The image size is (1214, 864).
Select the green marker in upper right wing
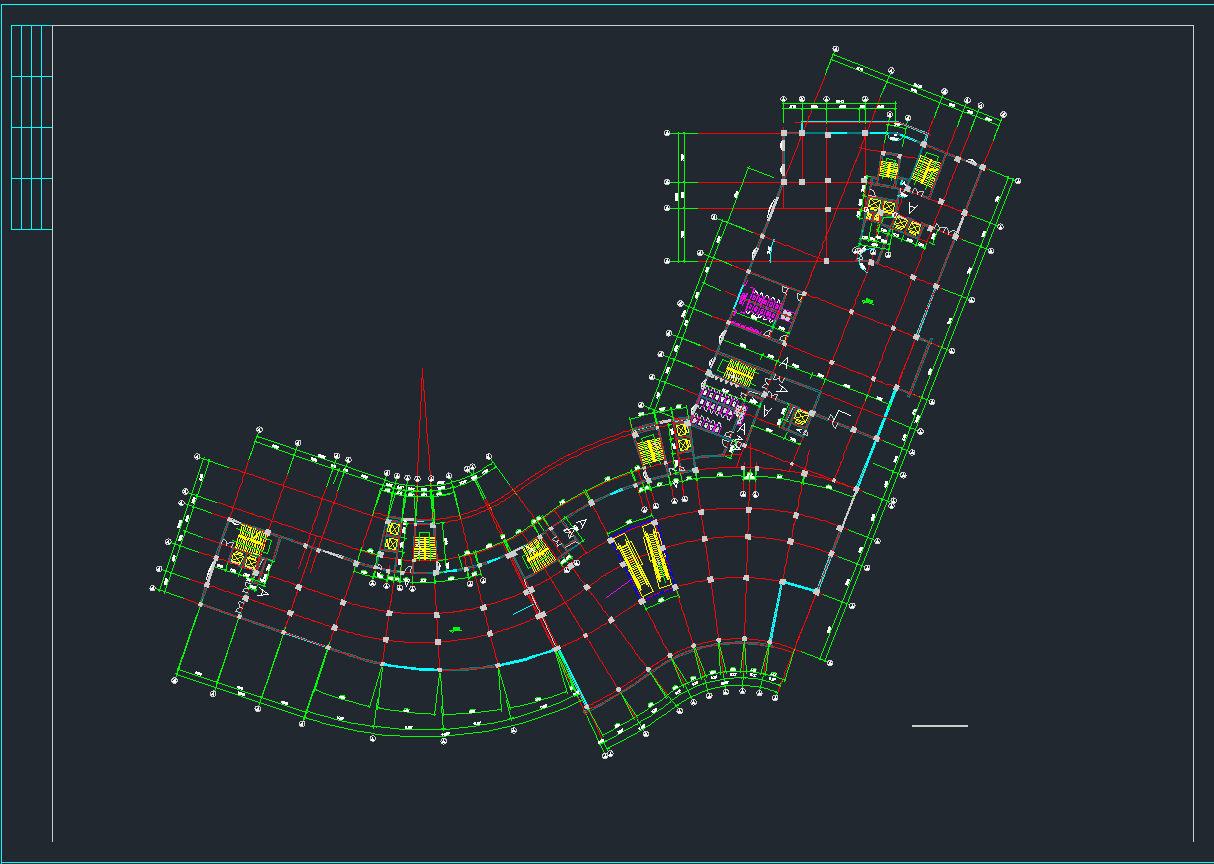(868, 300)
